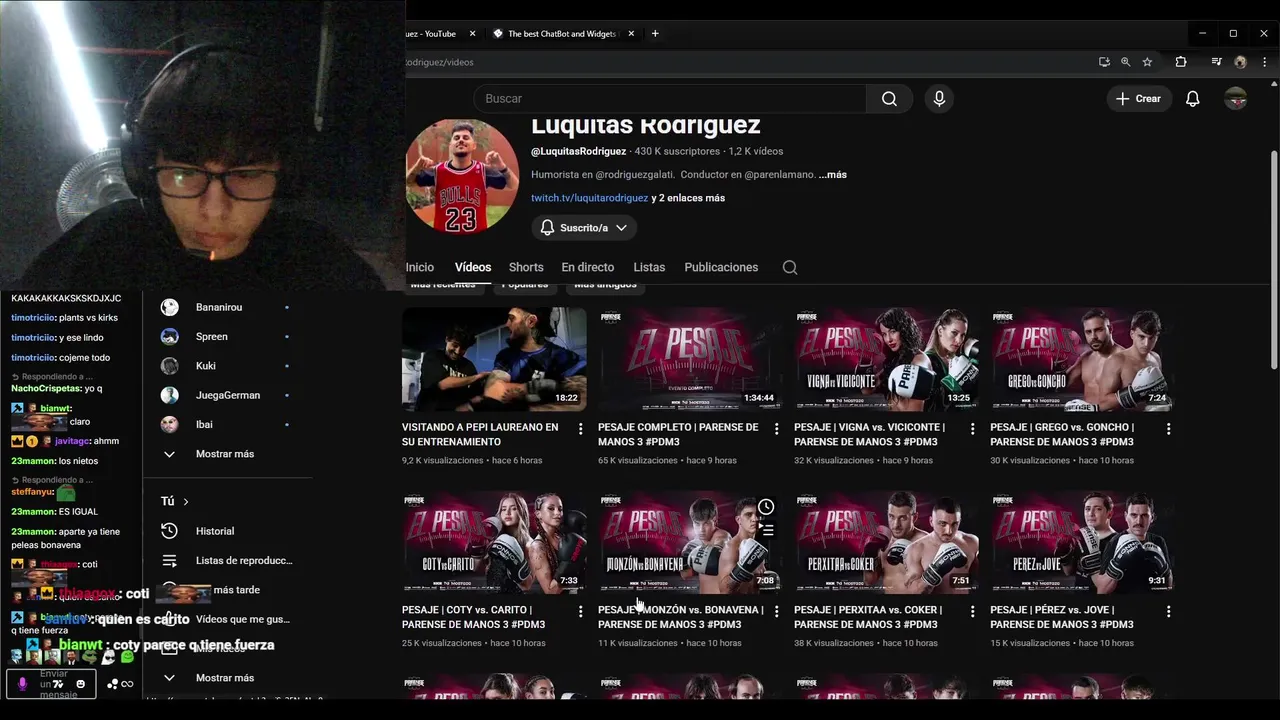Open options menu for Monzón vs. Bonavena video
This screenshot has height=720, width=1280.
pos(776,611)
